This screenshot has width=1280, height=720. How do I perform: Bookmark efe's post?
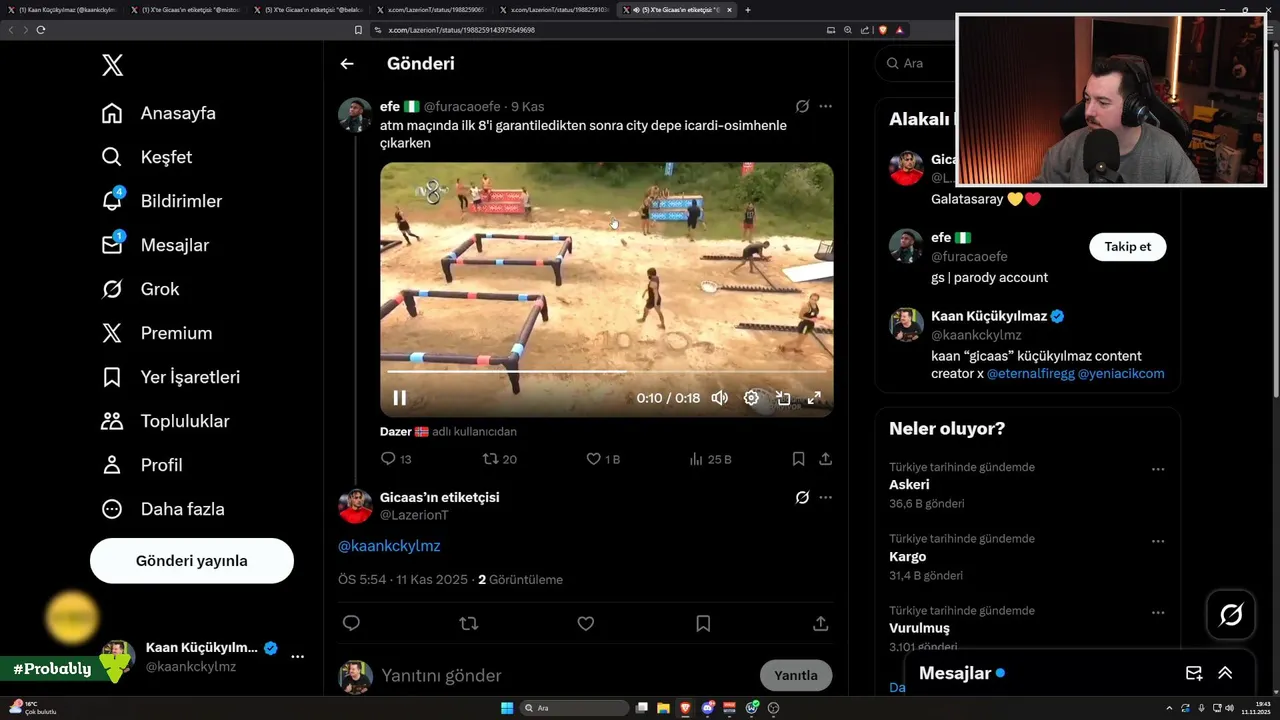click(x=798, y=459)
